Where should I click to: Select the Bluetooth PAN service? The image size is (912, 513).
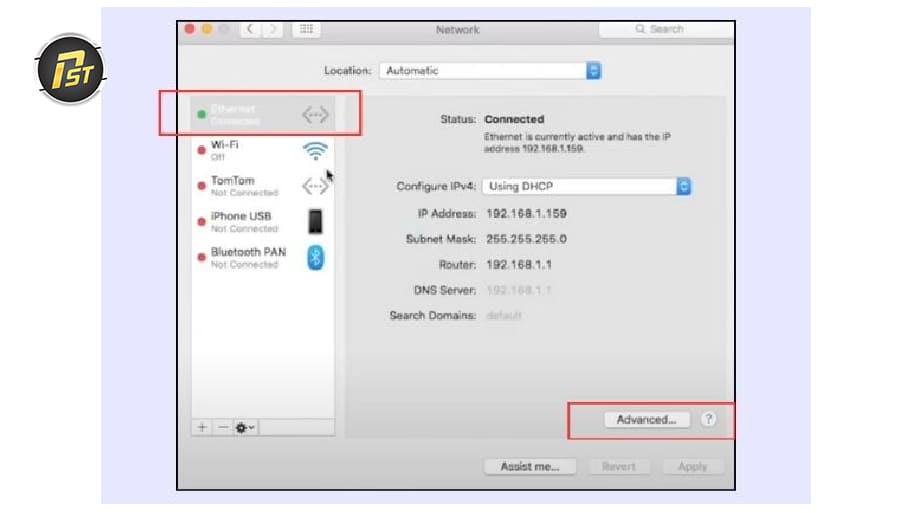[x=263, y=258]
